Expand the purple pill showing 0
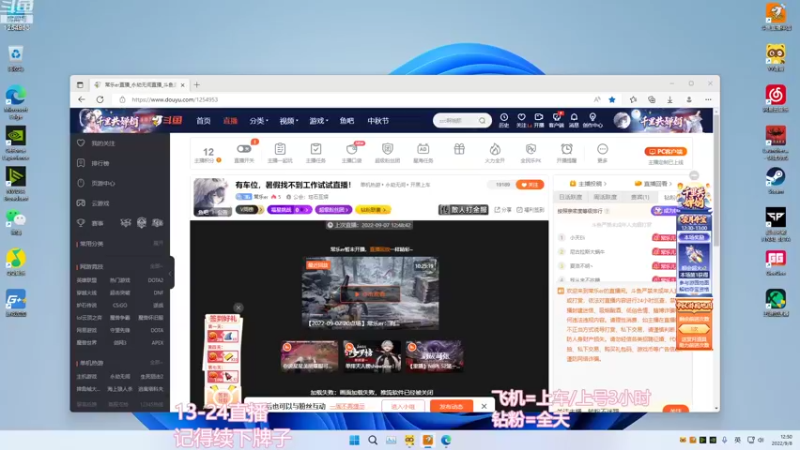Image resolution: width=800 pixels, height=450 pixels. click(x=289, y=210)
